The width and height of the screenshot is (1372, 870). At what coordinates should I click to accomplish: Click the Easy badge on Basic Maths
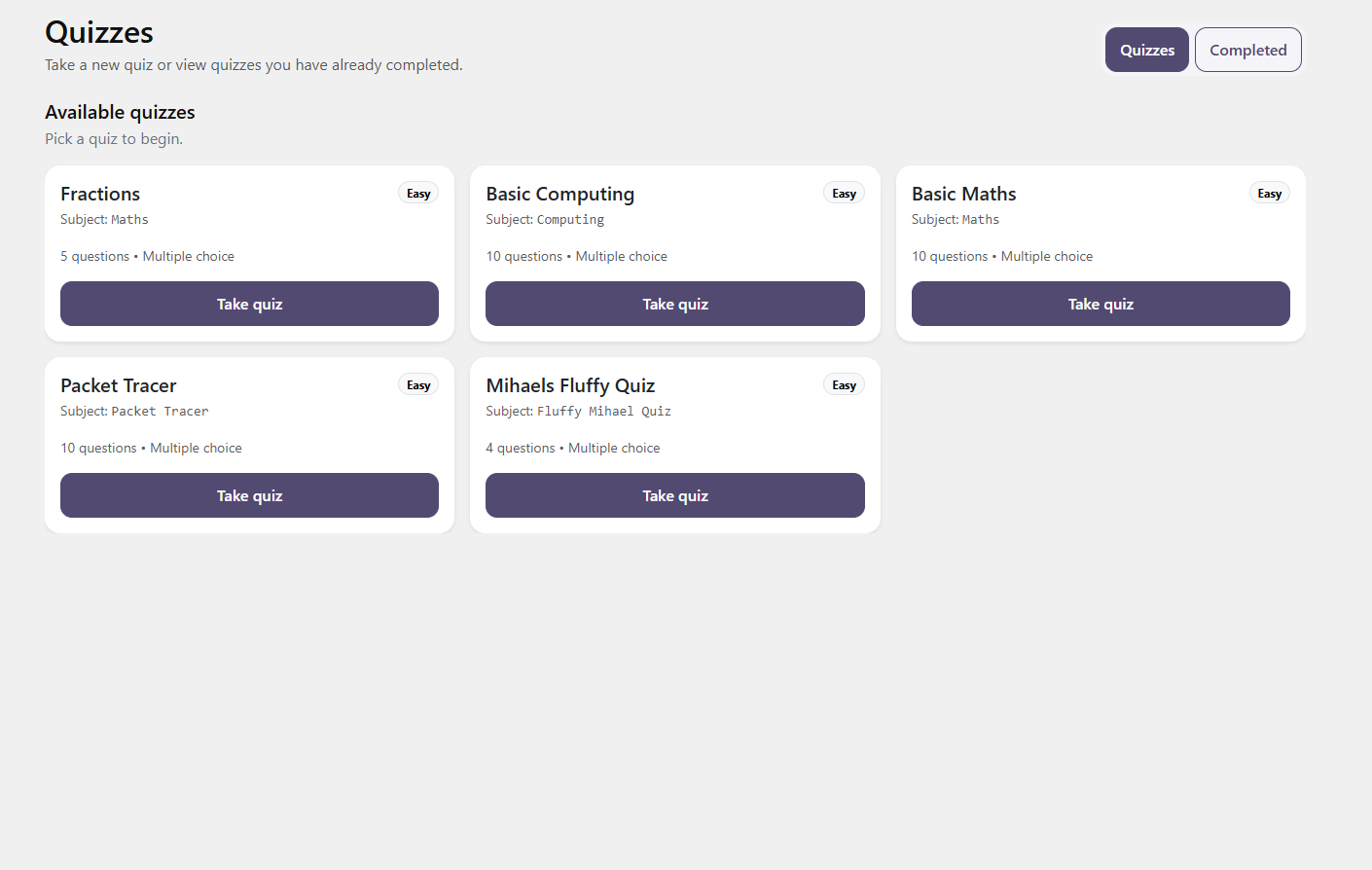click(x=1269, y=194)
